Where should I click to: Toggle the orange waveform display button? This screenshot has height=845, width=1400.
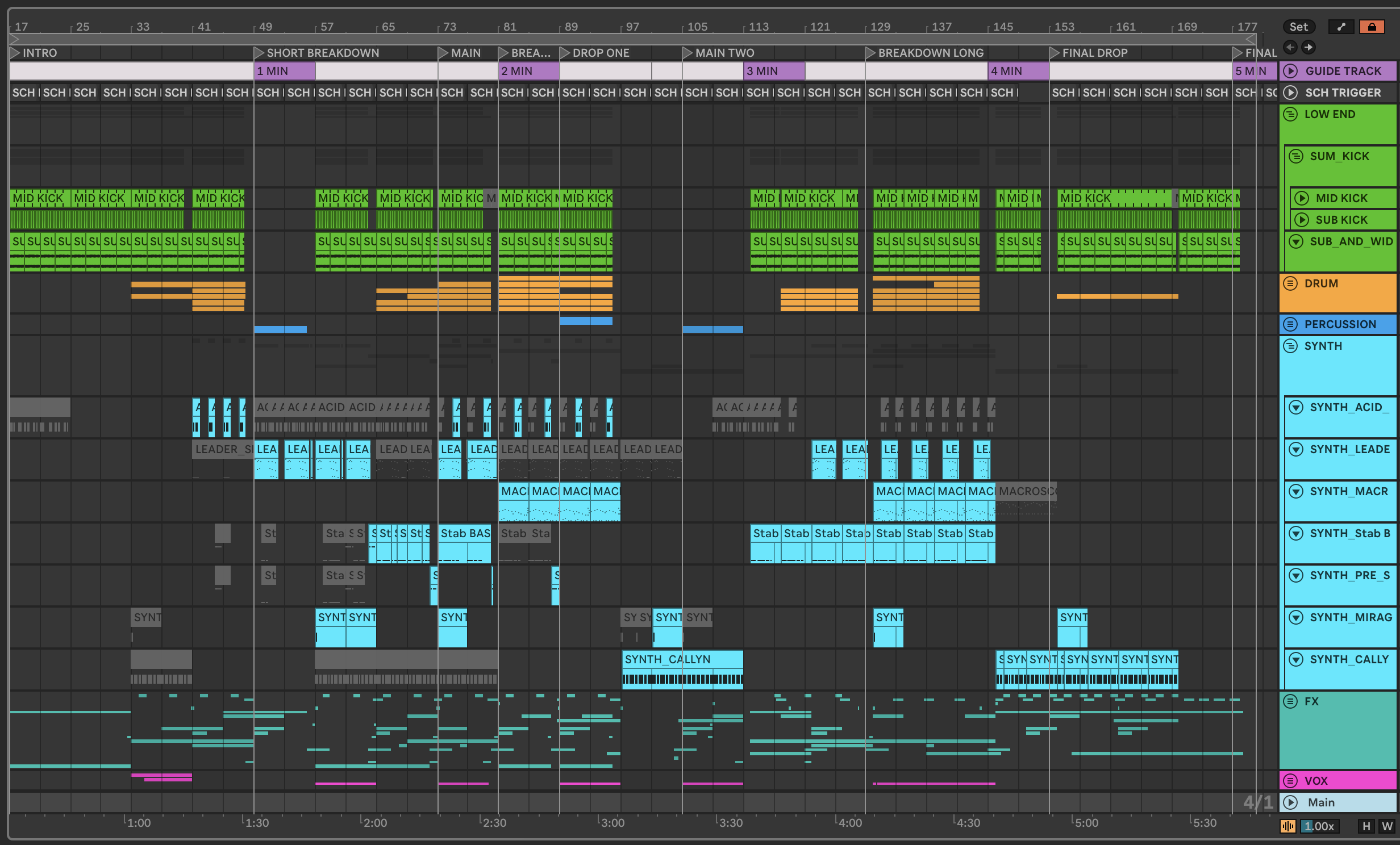click(x=1288, y=826)
